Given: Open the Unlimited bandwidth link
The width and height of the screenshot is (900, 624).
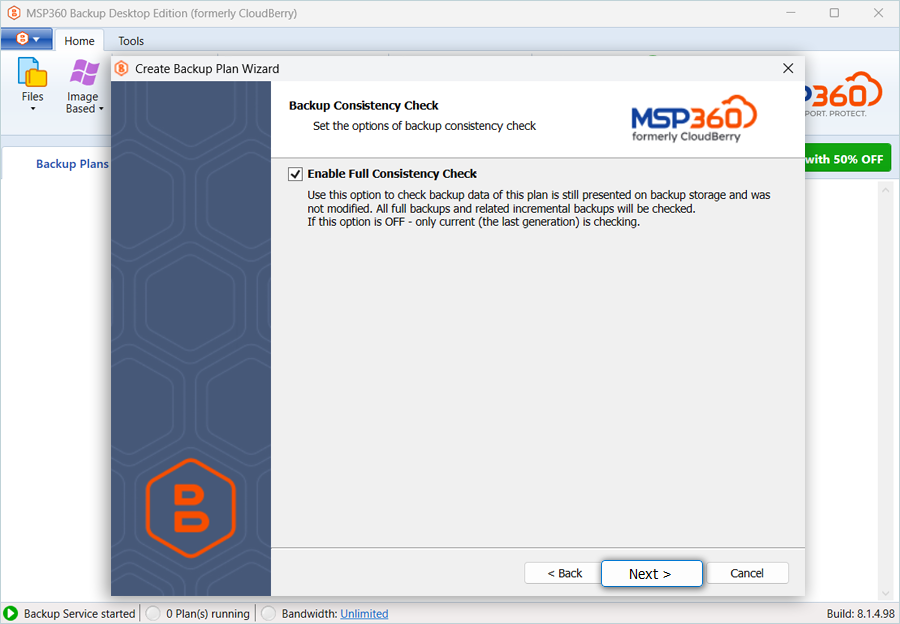Looking at the screenshot, I should pos(364,614).
